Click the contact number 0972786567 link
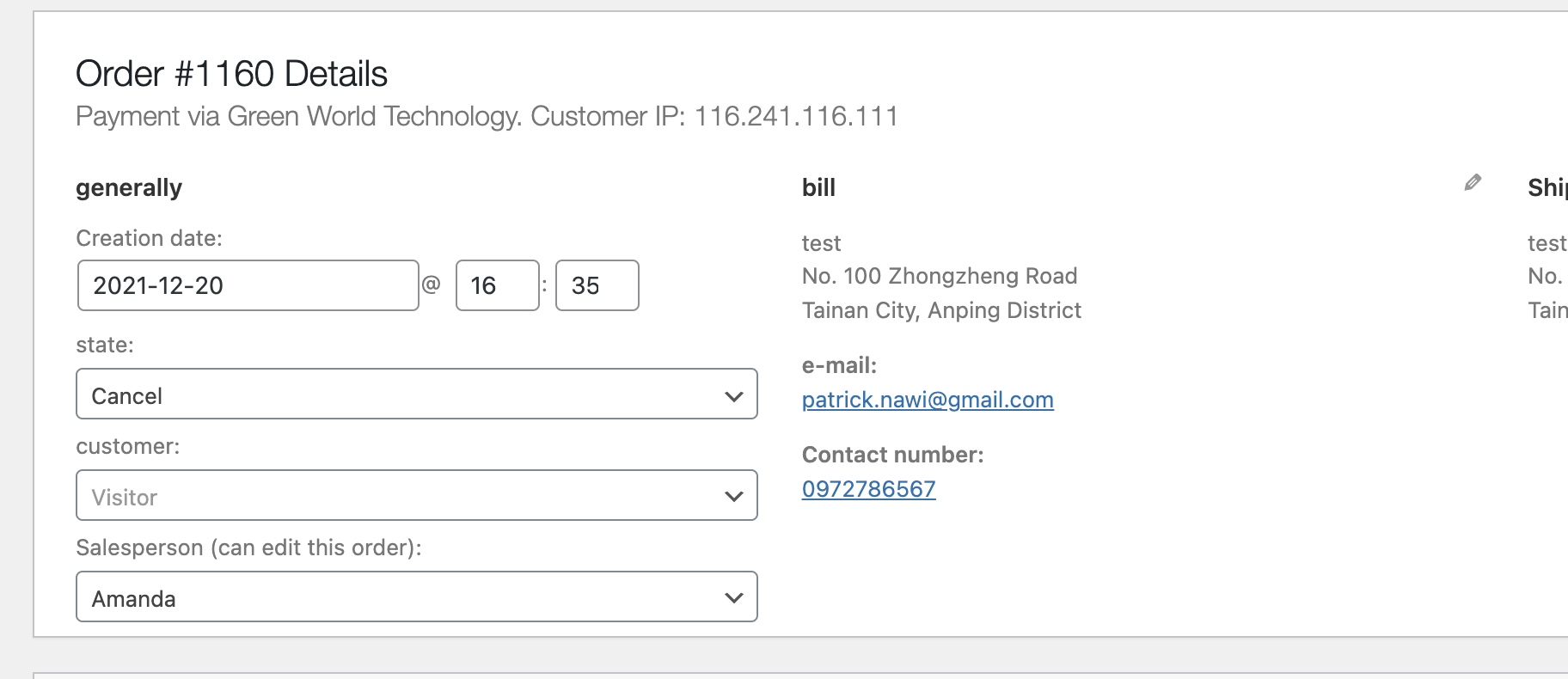Viewport: 1568px width, 679px height. [x=868, y=489]
